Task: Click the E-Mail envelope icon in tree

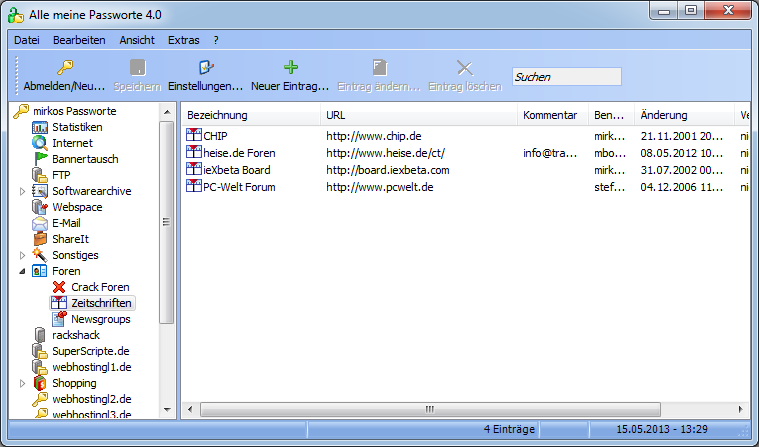Action: coord(40,223)
